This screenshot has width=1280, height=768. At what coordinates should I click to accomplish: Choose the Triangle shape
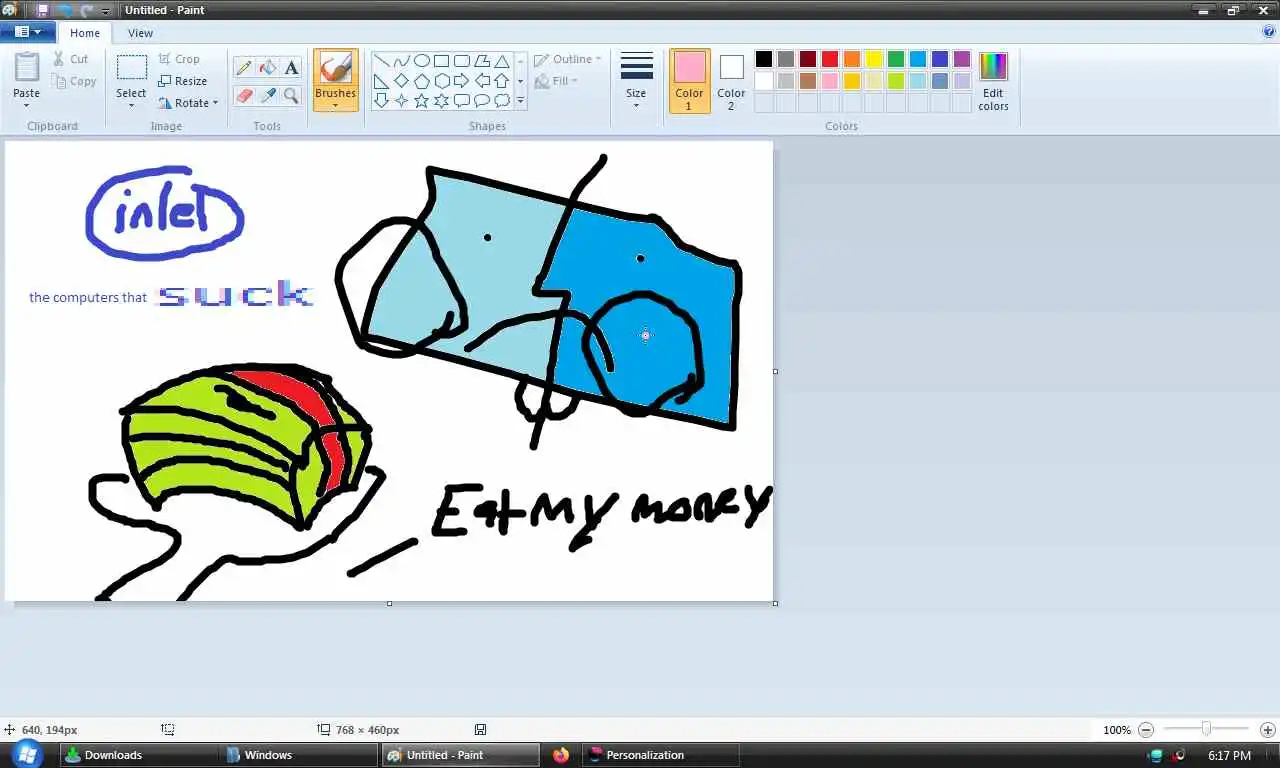(502, 61)
